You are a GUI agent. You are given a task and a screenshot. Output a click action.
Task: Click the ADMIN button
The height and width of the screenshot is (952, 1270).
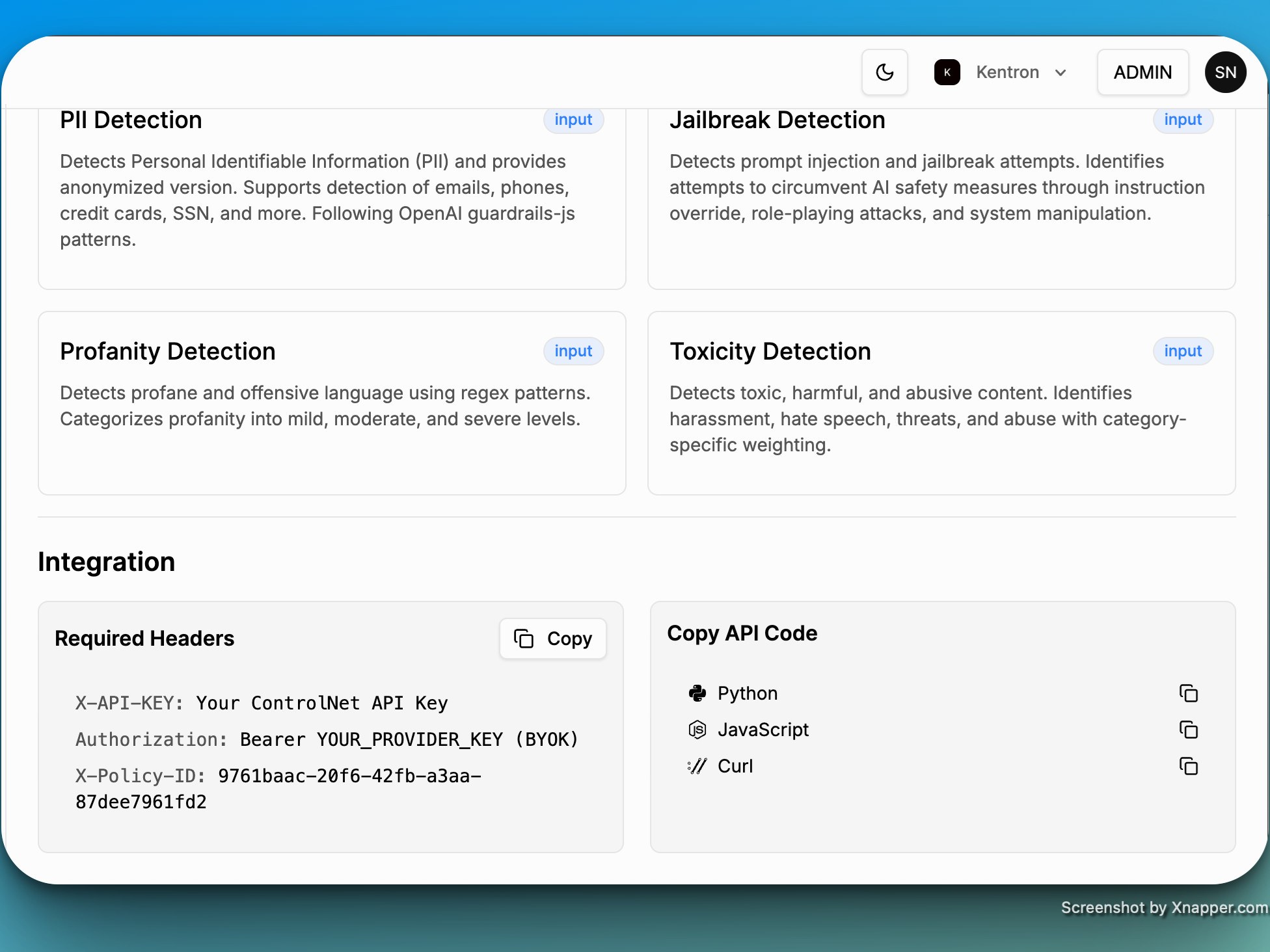pos(1142,72)
